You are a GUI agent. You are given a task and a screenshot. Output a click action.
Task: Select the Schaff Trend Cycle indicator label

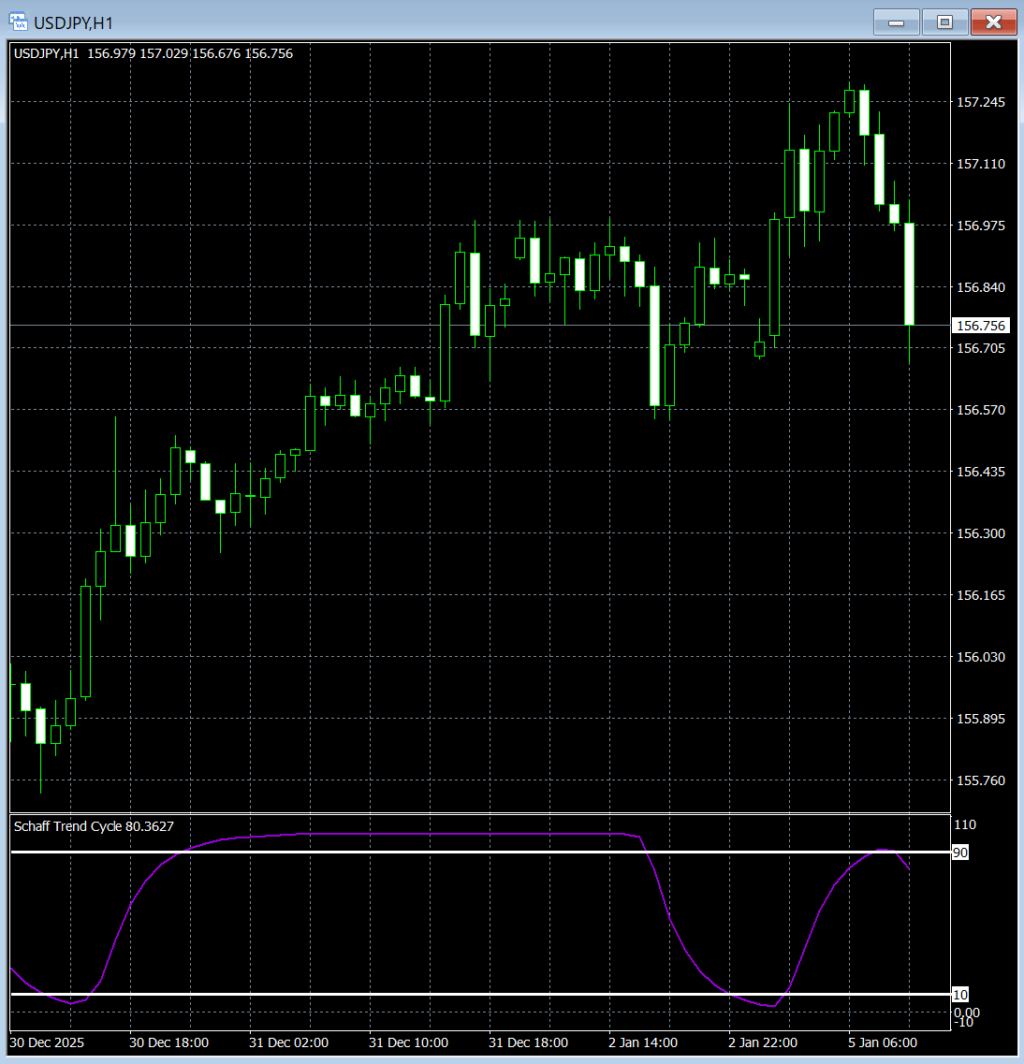pos(91,826)
